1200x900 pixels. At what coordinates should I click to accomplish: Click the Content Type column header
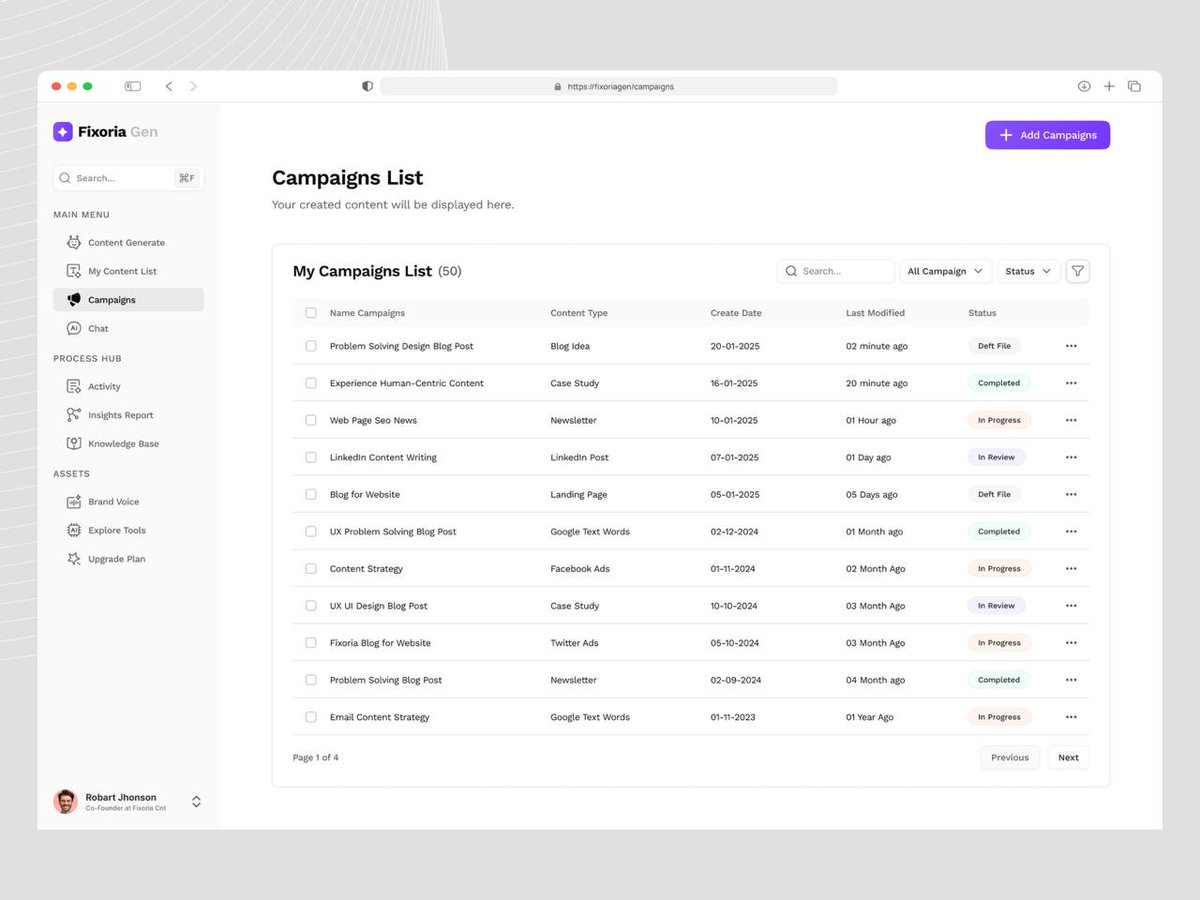(579, 313)
